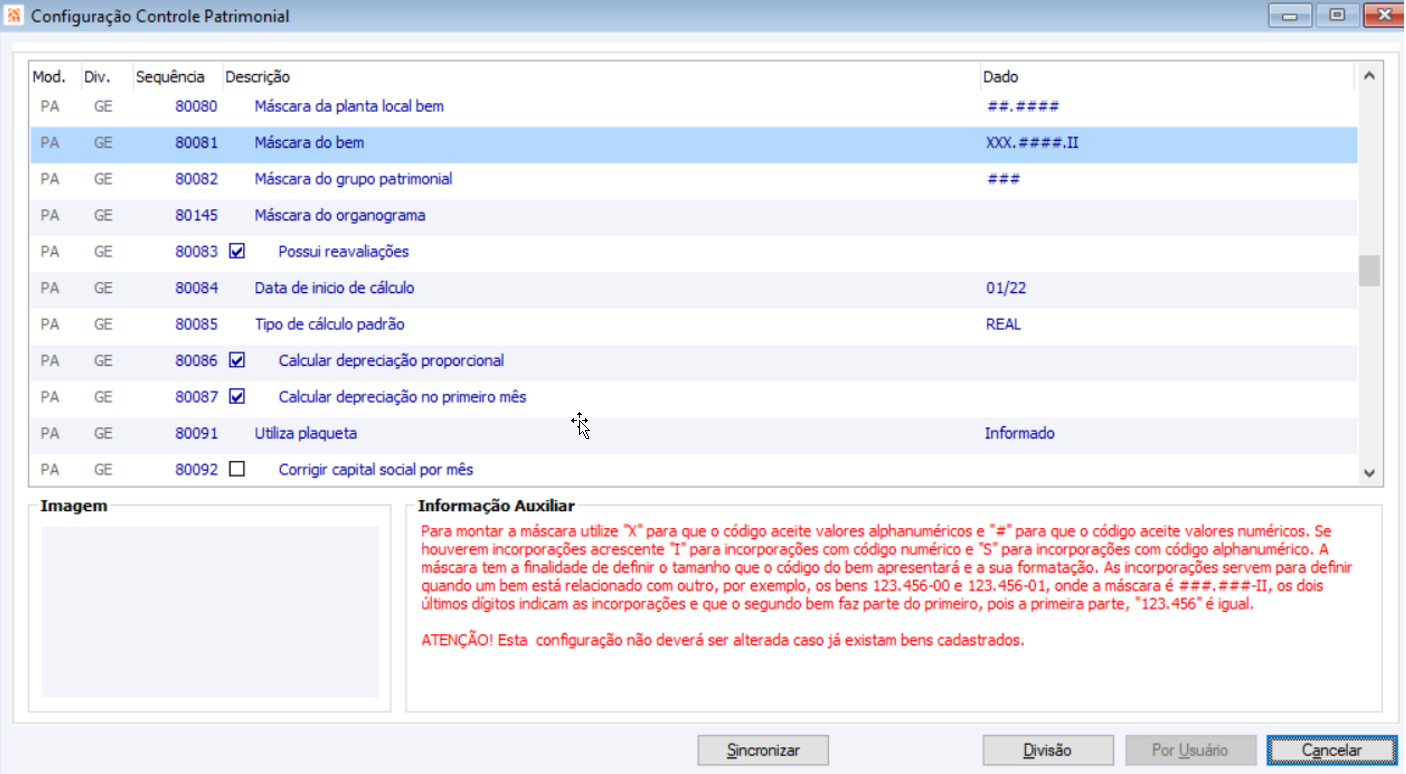
Task: Click the Imagem preview area
Action: click(x=210, y=611)
